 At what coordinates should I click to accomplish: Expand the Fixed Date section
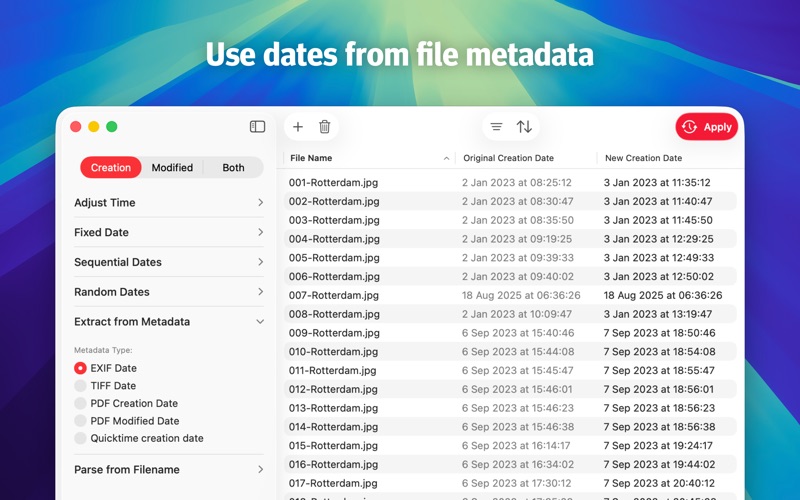click(x=169, y=232)
